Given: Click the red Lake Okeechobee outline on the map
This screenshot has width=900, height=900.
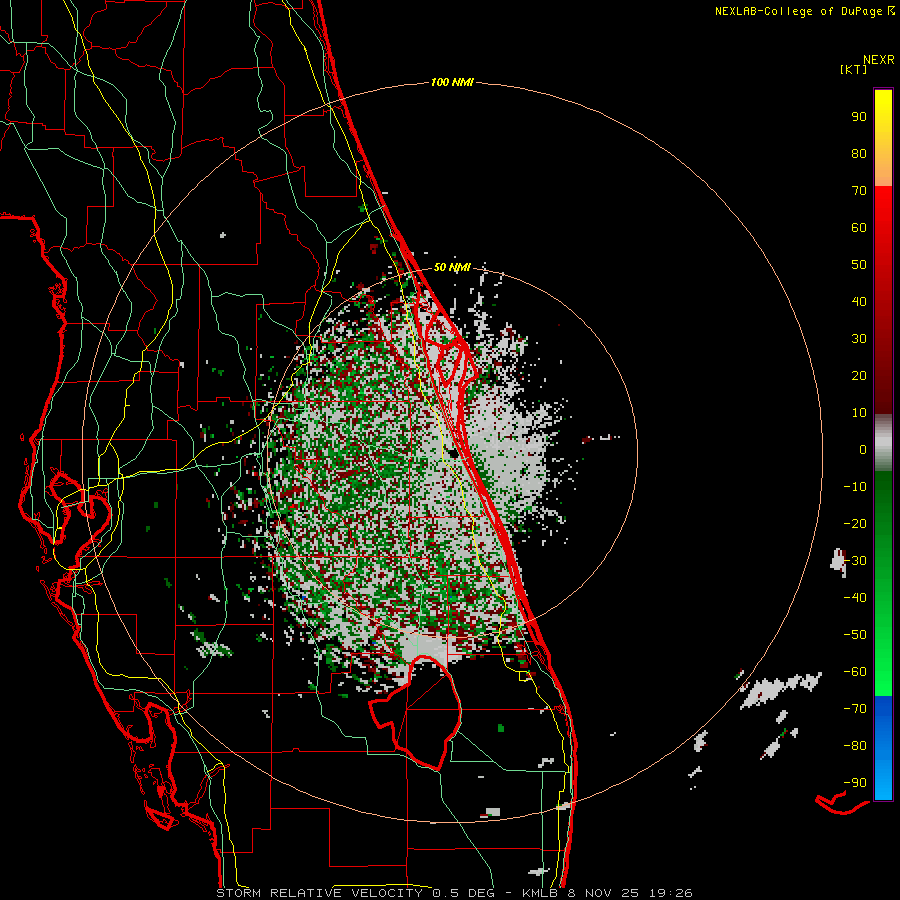Looking at the screenshot, I should point(414,712).
